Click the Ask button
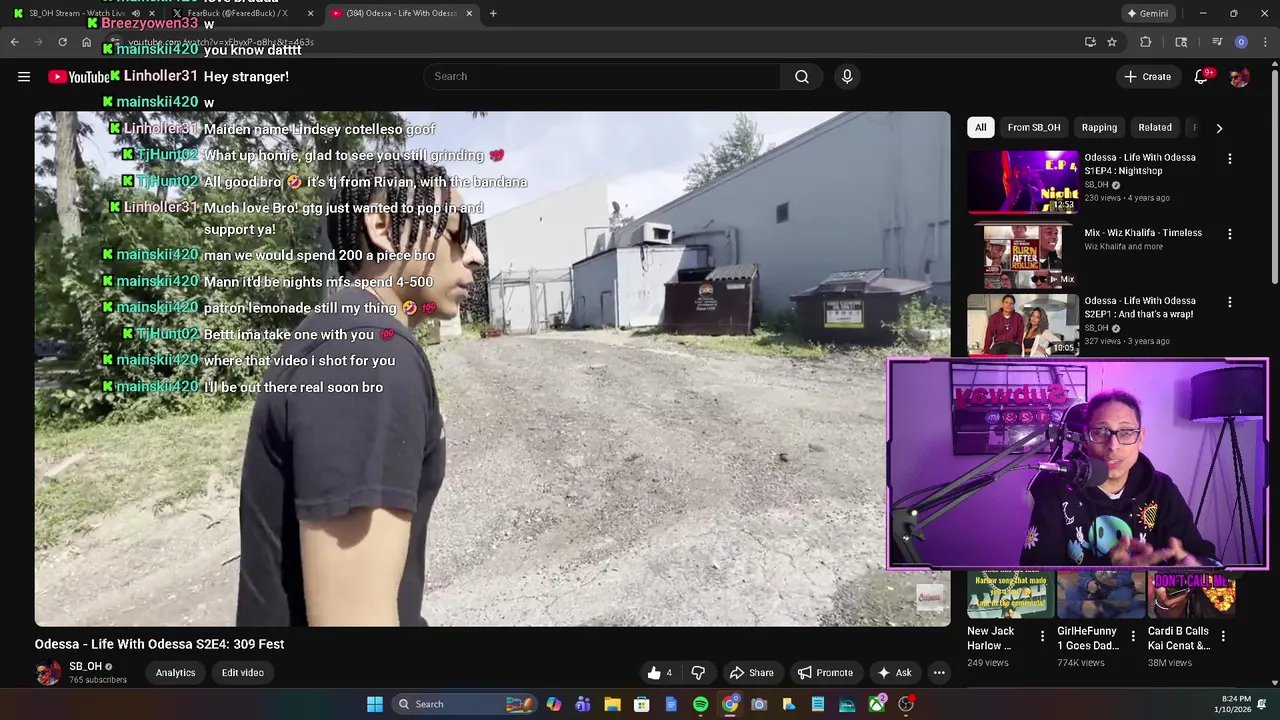The width and height of the screenshot is (1280, 720). click(x=894, y=672)
